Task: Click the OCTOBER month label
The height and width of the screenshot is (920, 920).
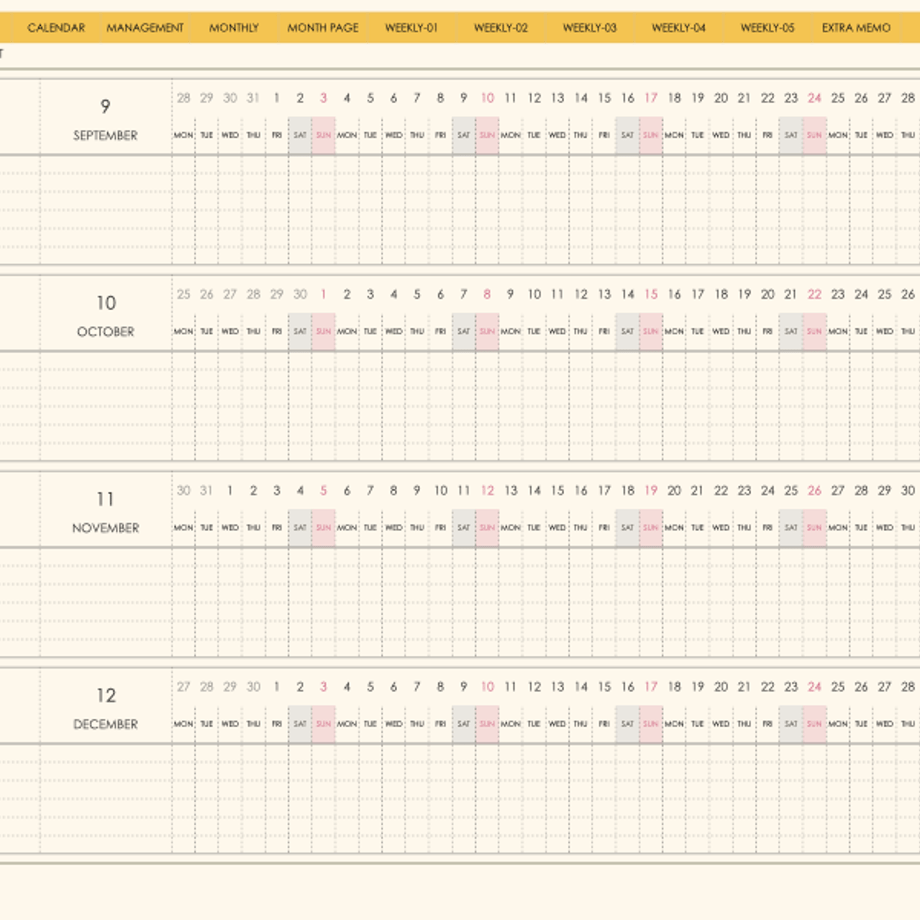Action: click(106, 332)
